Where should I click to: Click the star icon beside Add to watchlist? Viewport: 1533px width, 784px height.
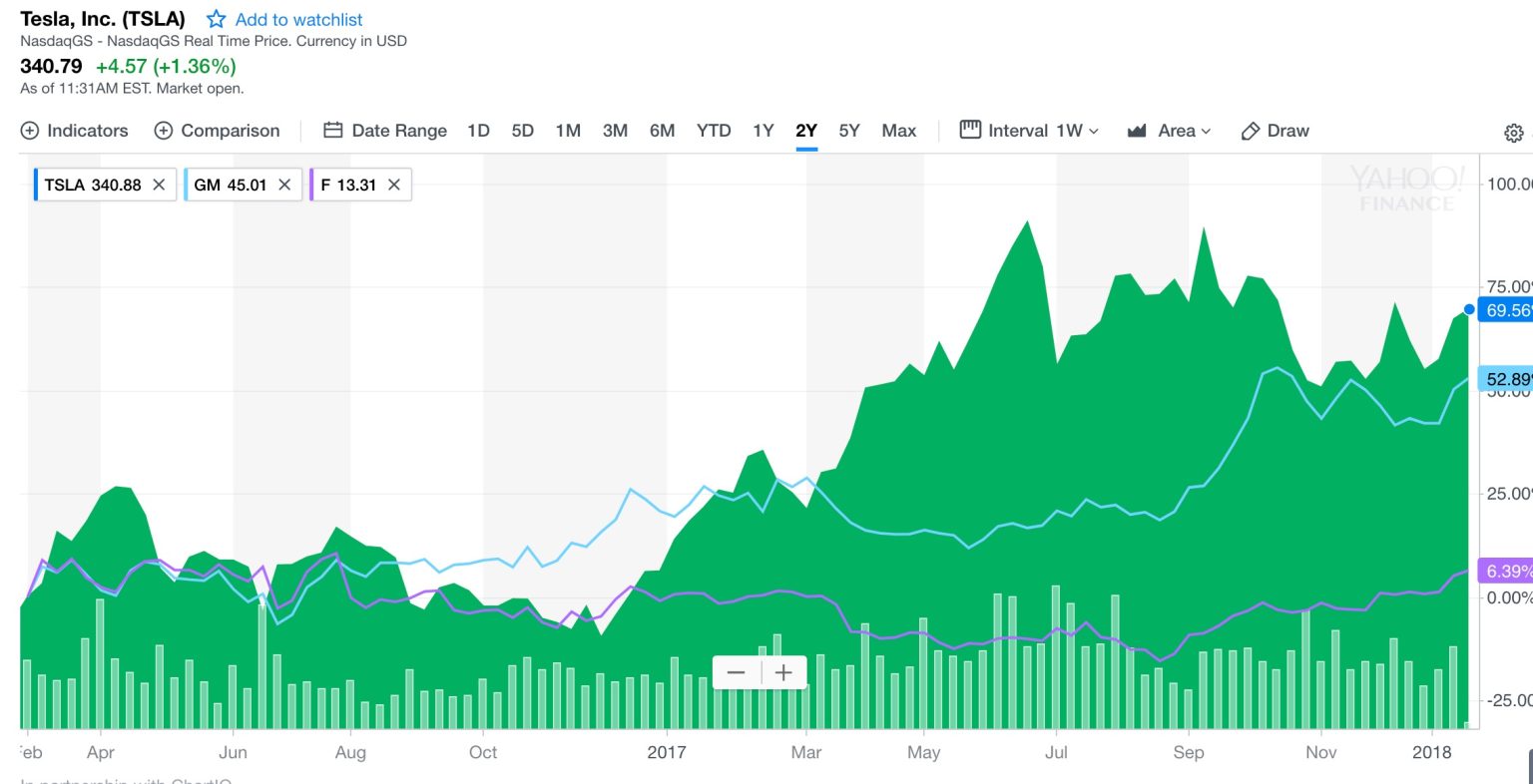click(216, 19)
